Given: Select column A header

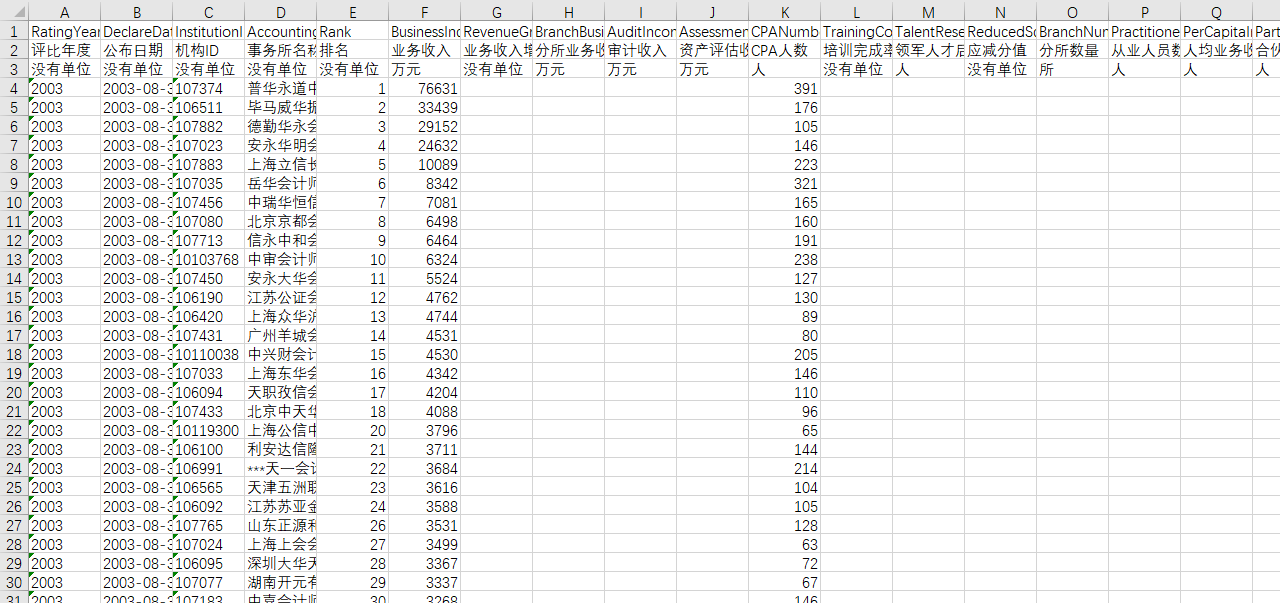Looking at the screenshot, I should (x=65, y=11).
